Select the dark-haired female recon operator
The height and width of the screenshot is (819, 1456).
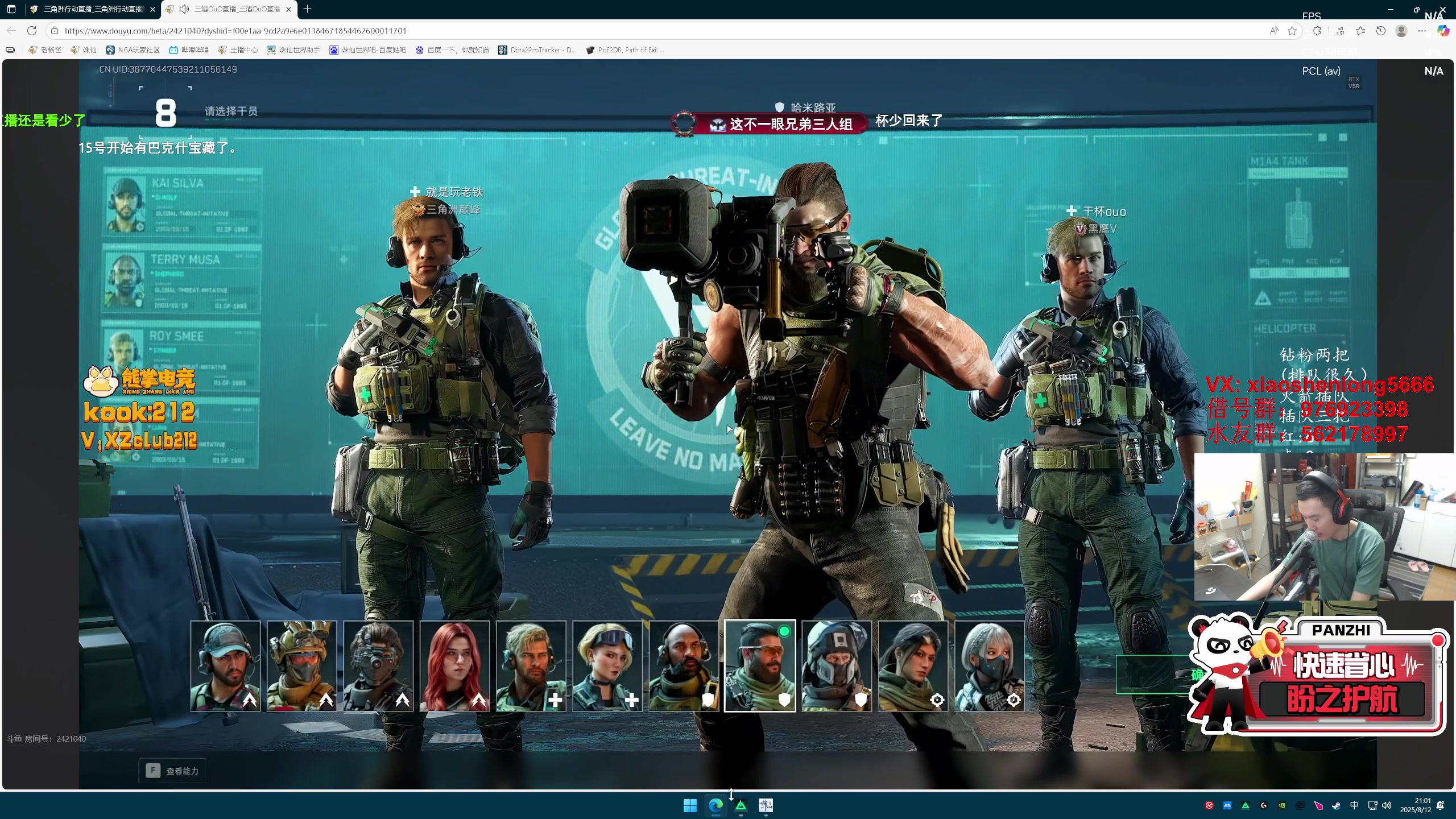click(913, 666)
